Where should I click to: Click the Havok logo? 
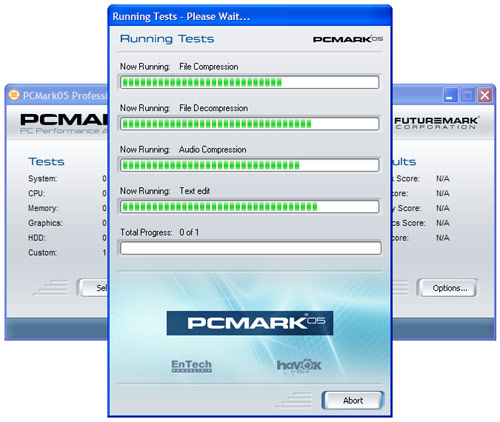coord(299,366)
